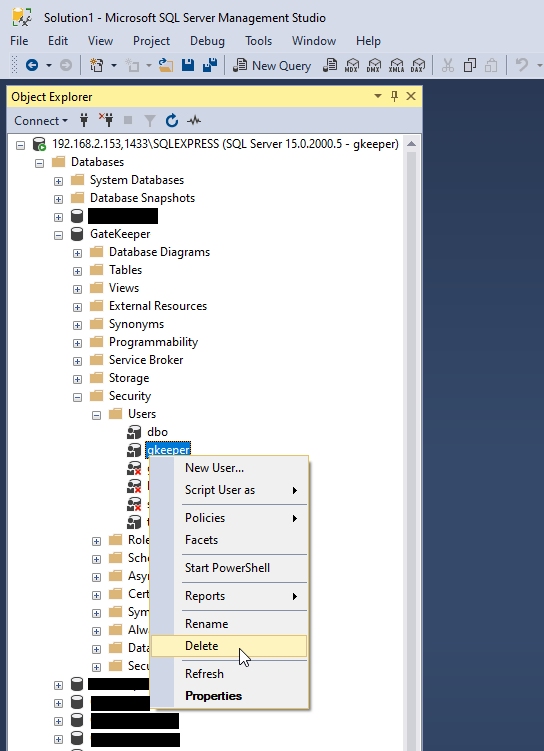Open the Activity Monitor icon
This screenshot has height=751, width=544.
tap(194, 121)
